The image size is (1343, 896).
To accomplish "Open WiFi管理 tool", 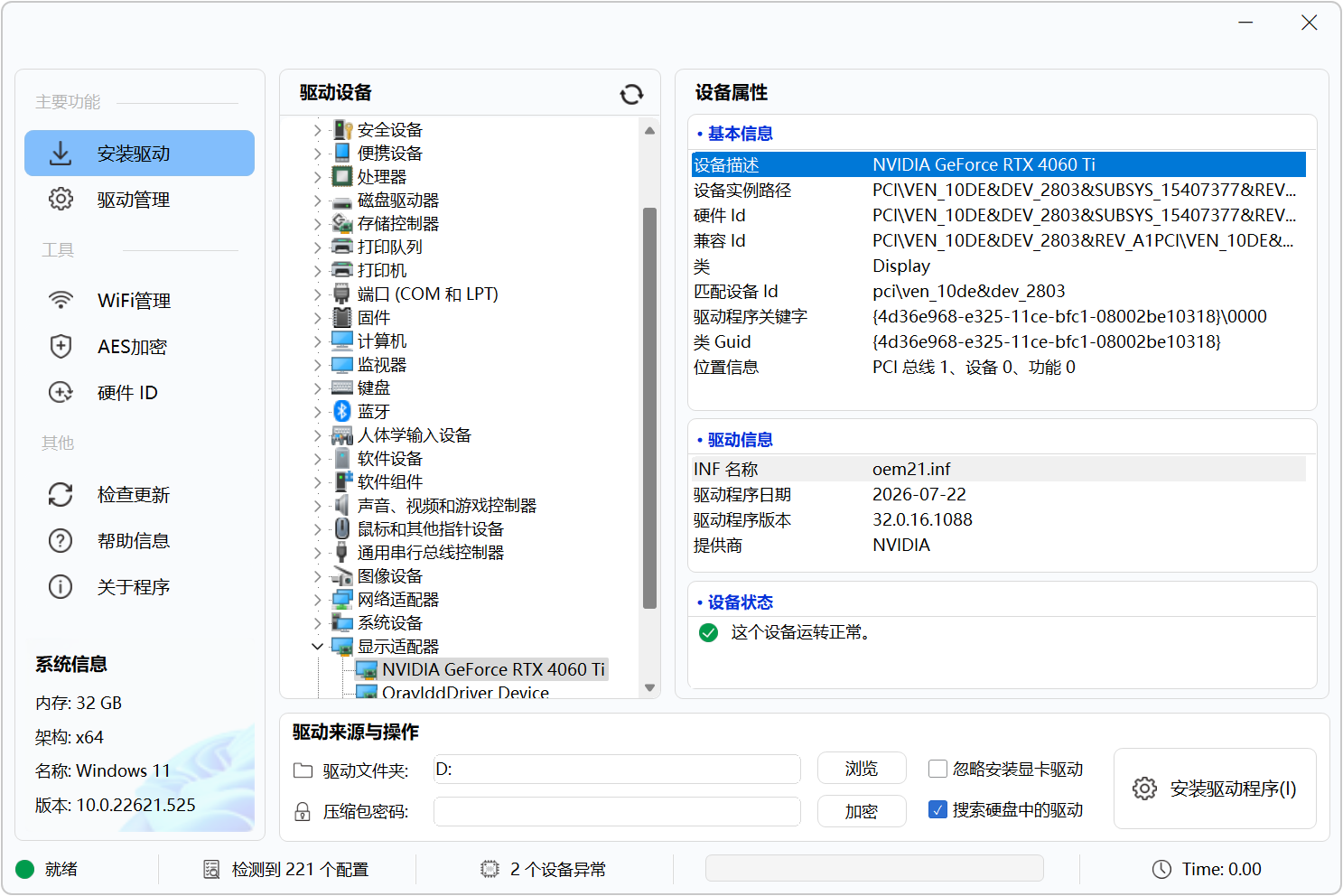I will pyautogui.click(x=140, y=301).
